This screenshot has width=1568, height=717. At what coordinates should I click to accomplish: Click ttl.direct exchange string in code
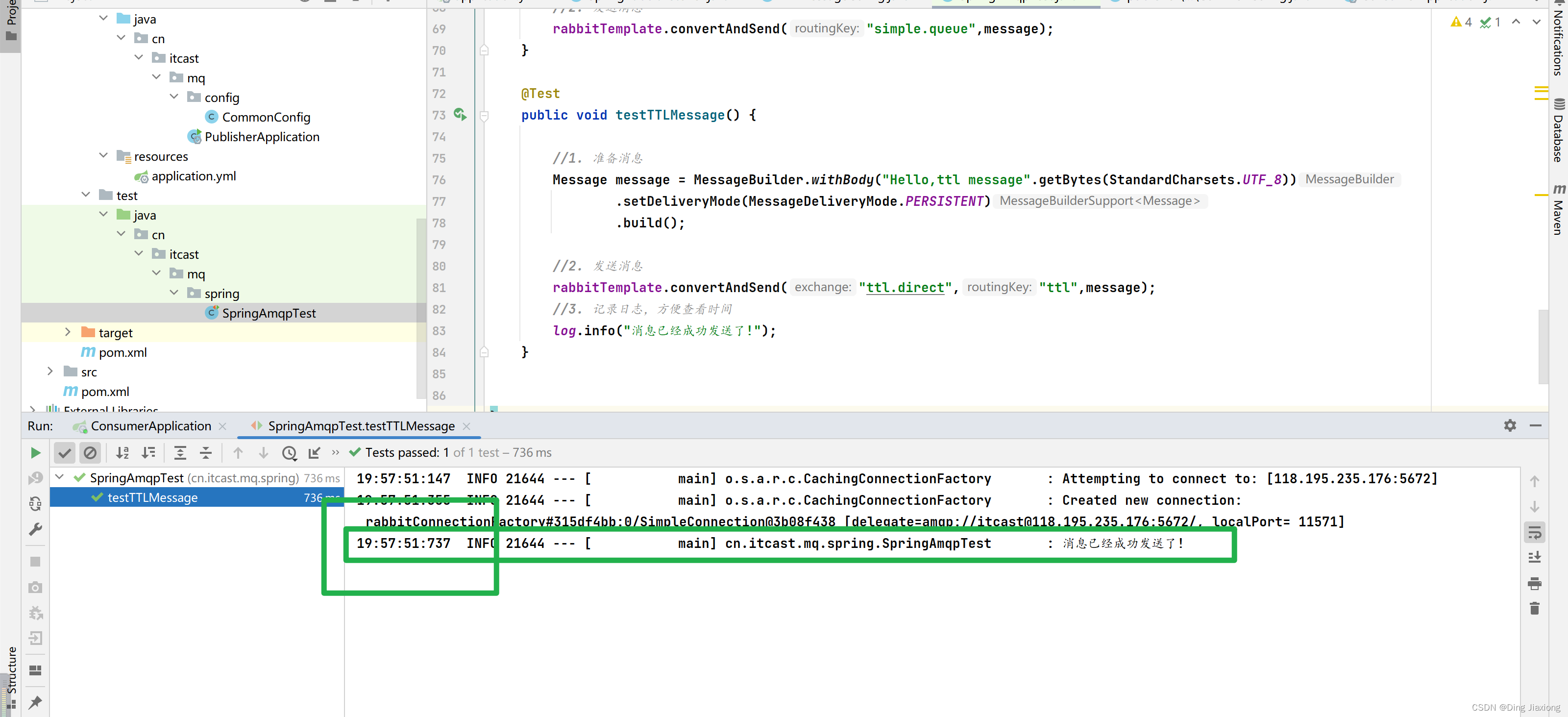coord(905,287)
